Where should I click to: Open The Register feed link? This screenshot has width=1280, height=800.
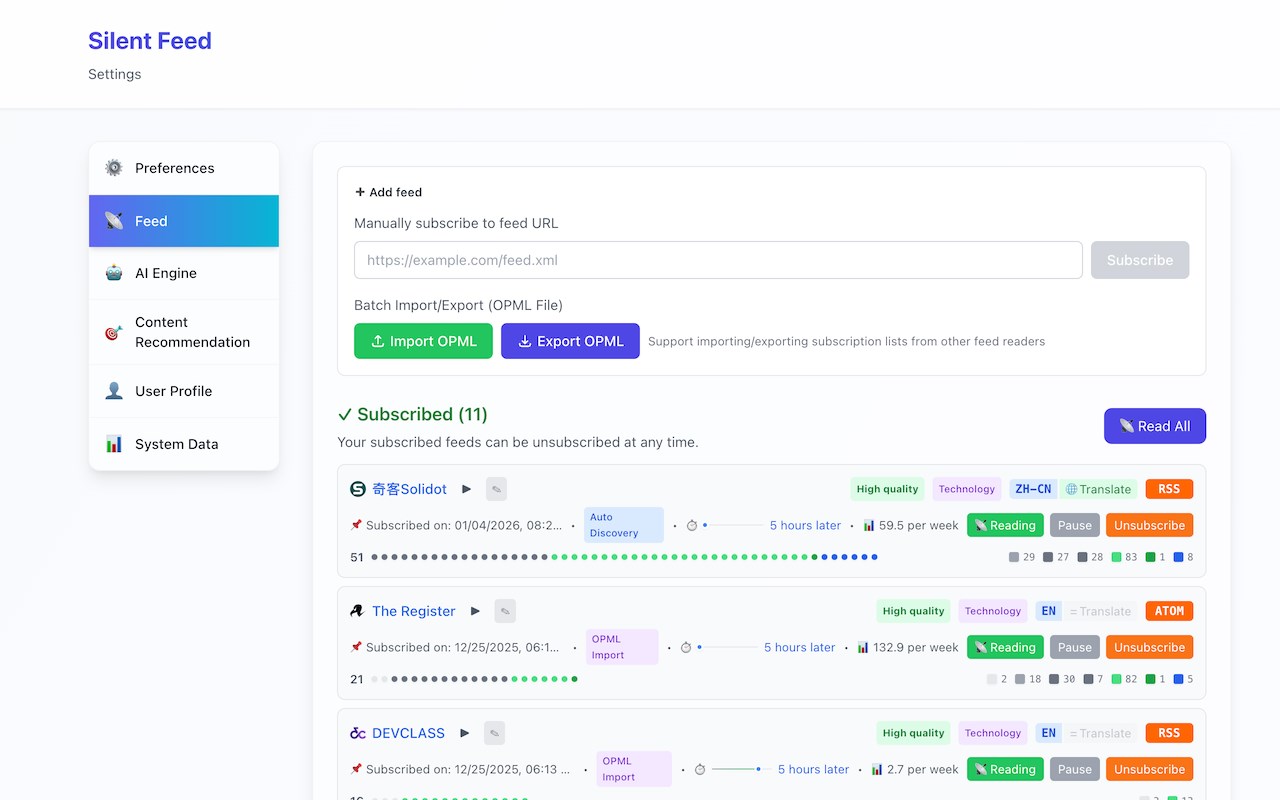pos(413,611)
